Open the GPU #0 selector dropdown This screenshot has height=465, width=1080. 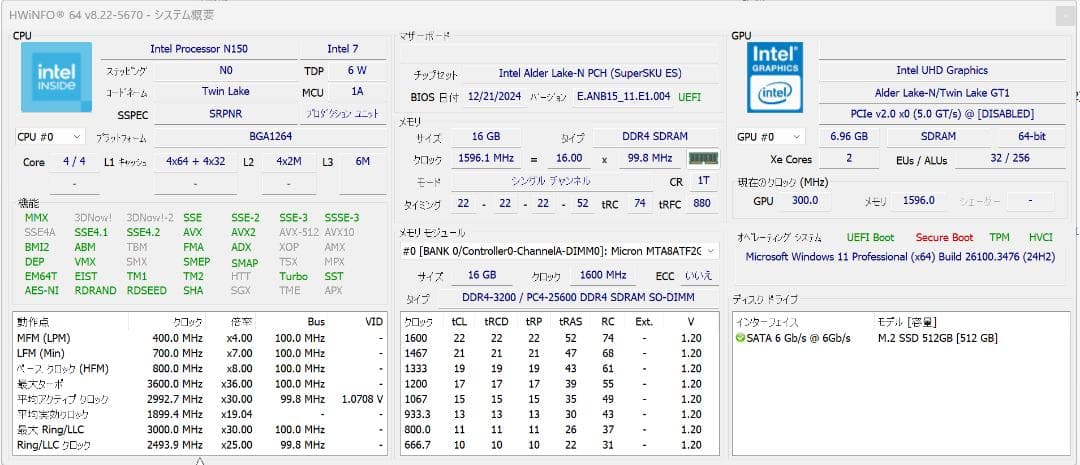pos(769,136)
